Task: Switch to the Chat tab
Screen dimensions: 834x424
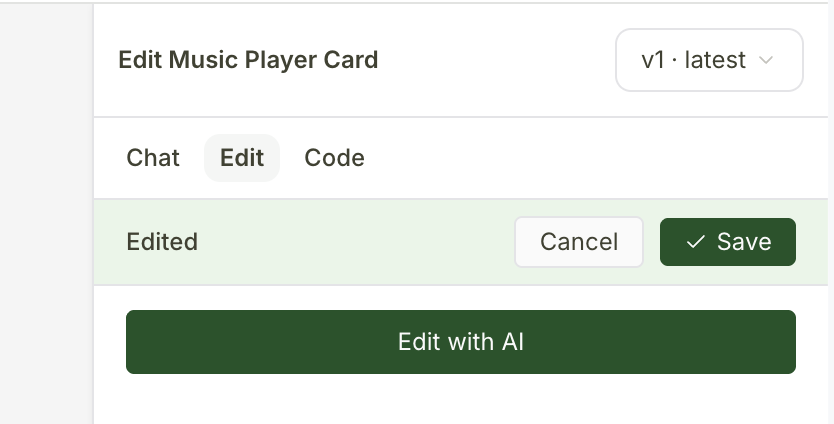Action: tap(153, 158)
